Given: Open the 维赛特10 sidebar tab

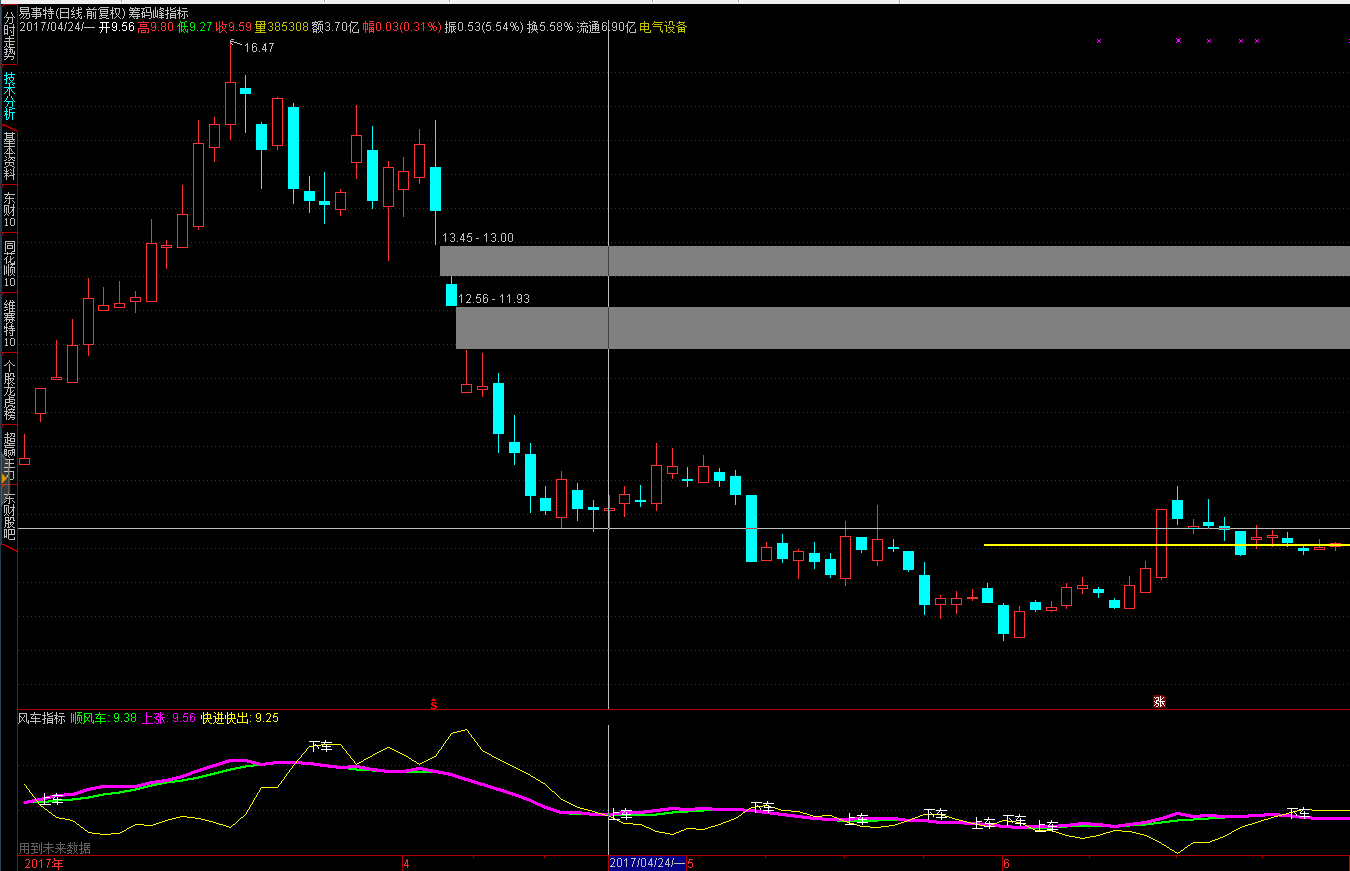Looking at the screenshot, I should [9, 323].
